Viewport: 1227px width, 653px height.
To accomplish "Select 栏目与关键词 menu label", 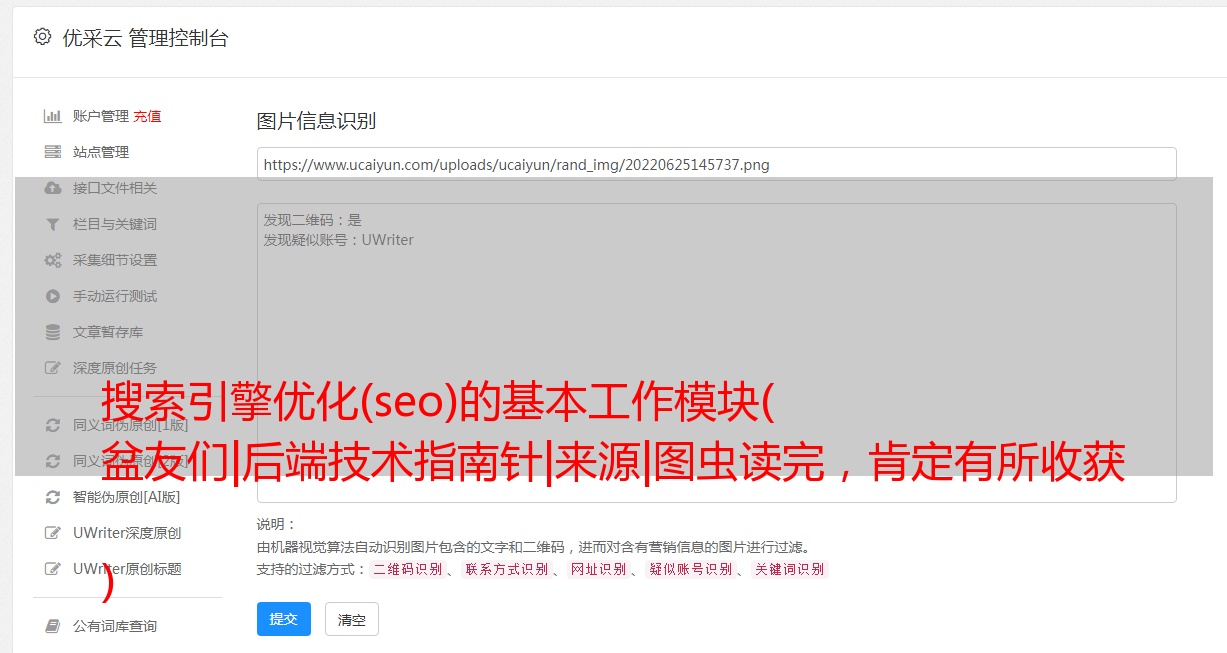I will pyautogui.click(x=115, y=224).
